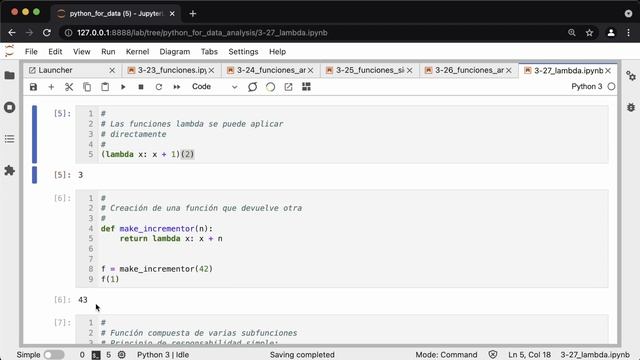Save the notebook with the disk icon
The height and width of the screenshot is (360, 640).
pos(33,87)
